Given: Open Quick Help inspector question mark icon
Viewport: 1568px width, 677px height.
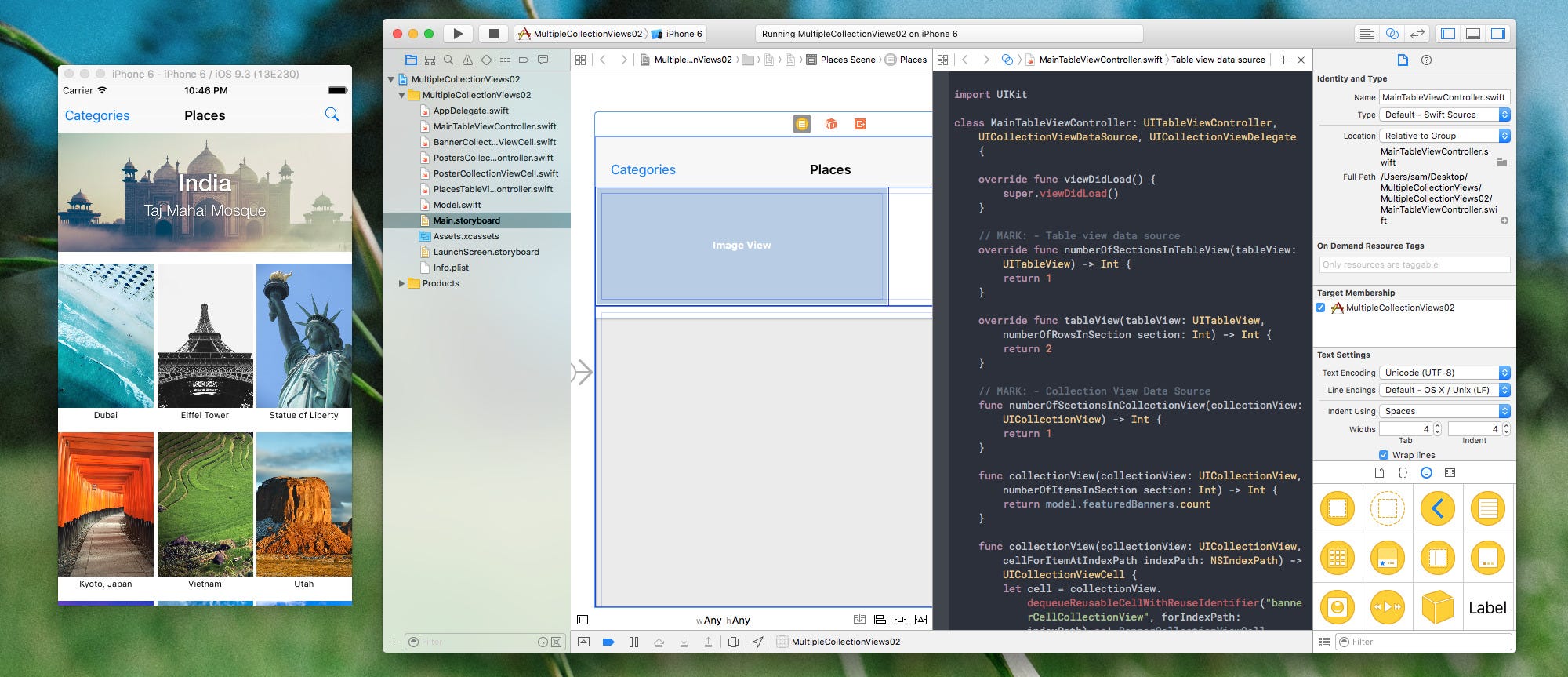Looking at the screenshot, I should (1426, 60).
